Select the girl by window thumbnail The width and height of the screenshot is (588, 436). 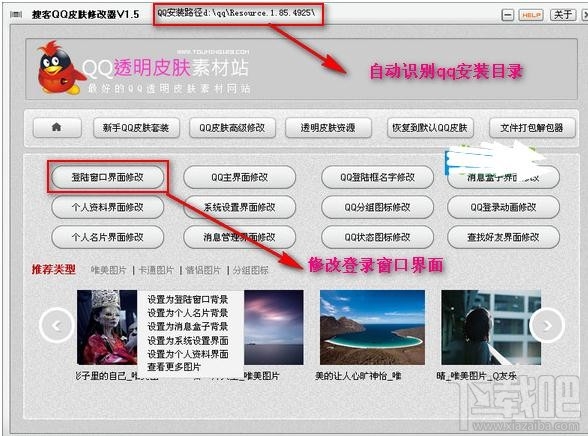[491, 327]
